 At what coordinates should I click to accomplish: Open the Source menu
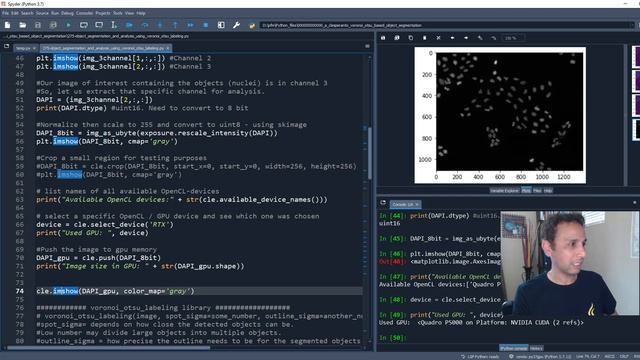click(42, 13)
